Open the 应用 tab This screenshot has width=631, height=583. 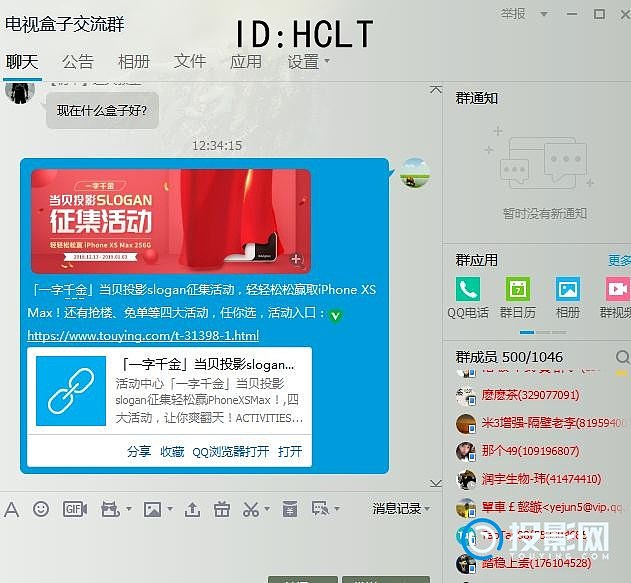coord(245,62)
